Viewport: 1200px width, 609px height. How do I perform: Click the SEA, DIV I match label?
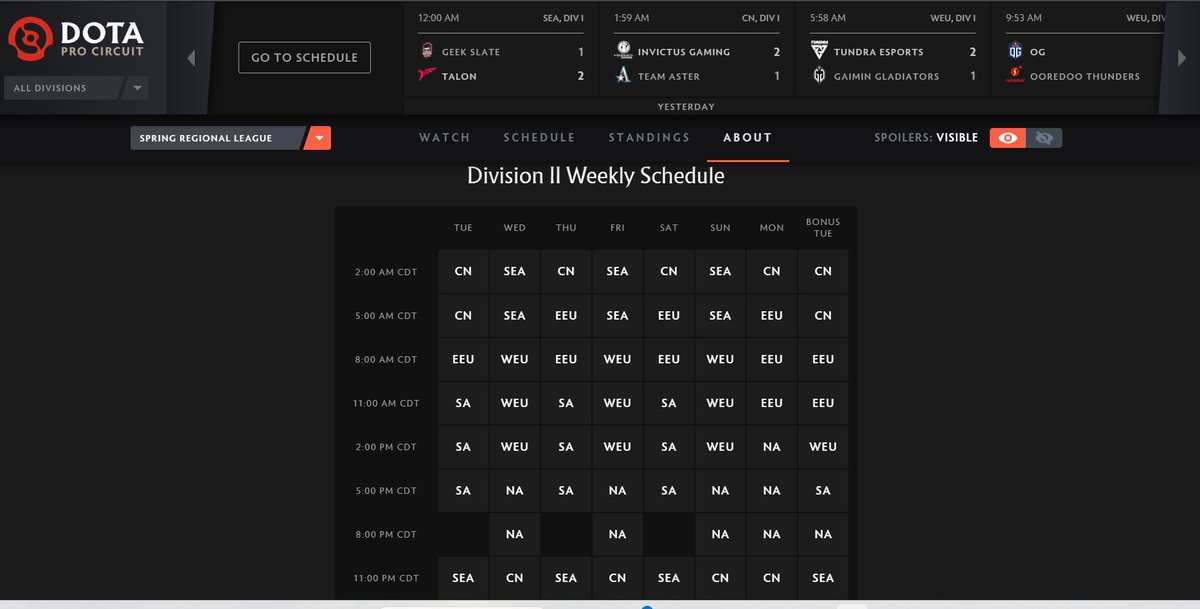pos(563,18)
